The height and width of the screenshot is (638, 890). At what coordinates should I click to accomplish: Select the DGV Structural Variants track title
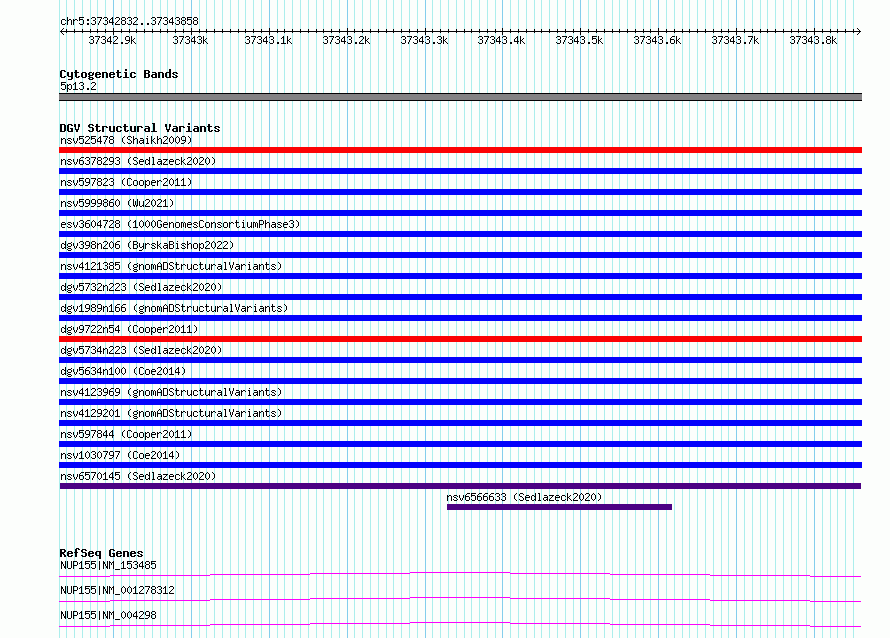pyautogui.click(x=140, y=128)
